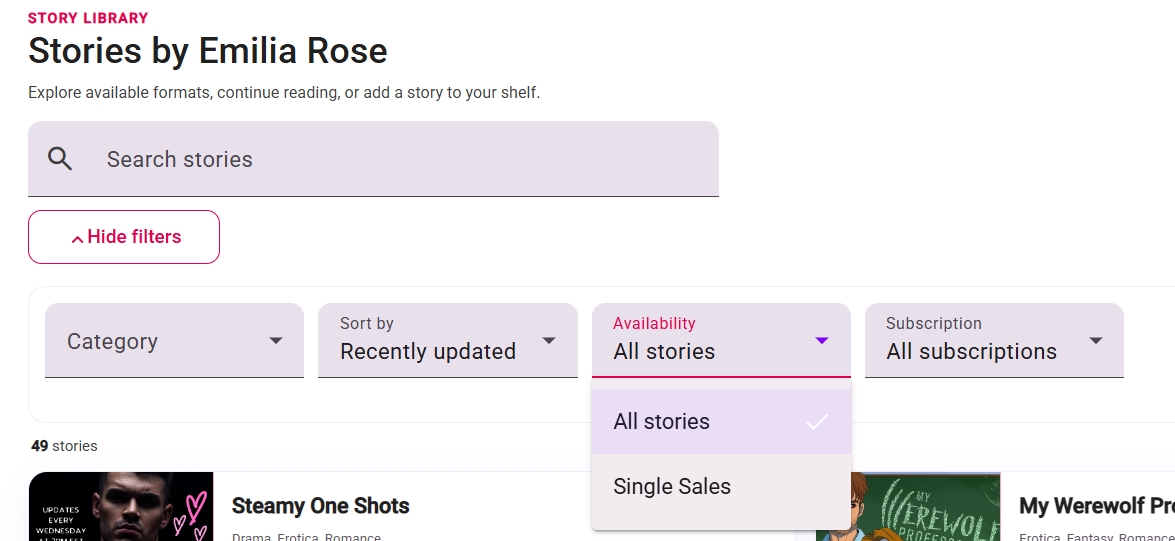Click the Story Library header label
This screenshot has width=1175, height=541.
point(88,18)
